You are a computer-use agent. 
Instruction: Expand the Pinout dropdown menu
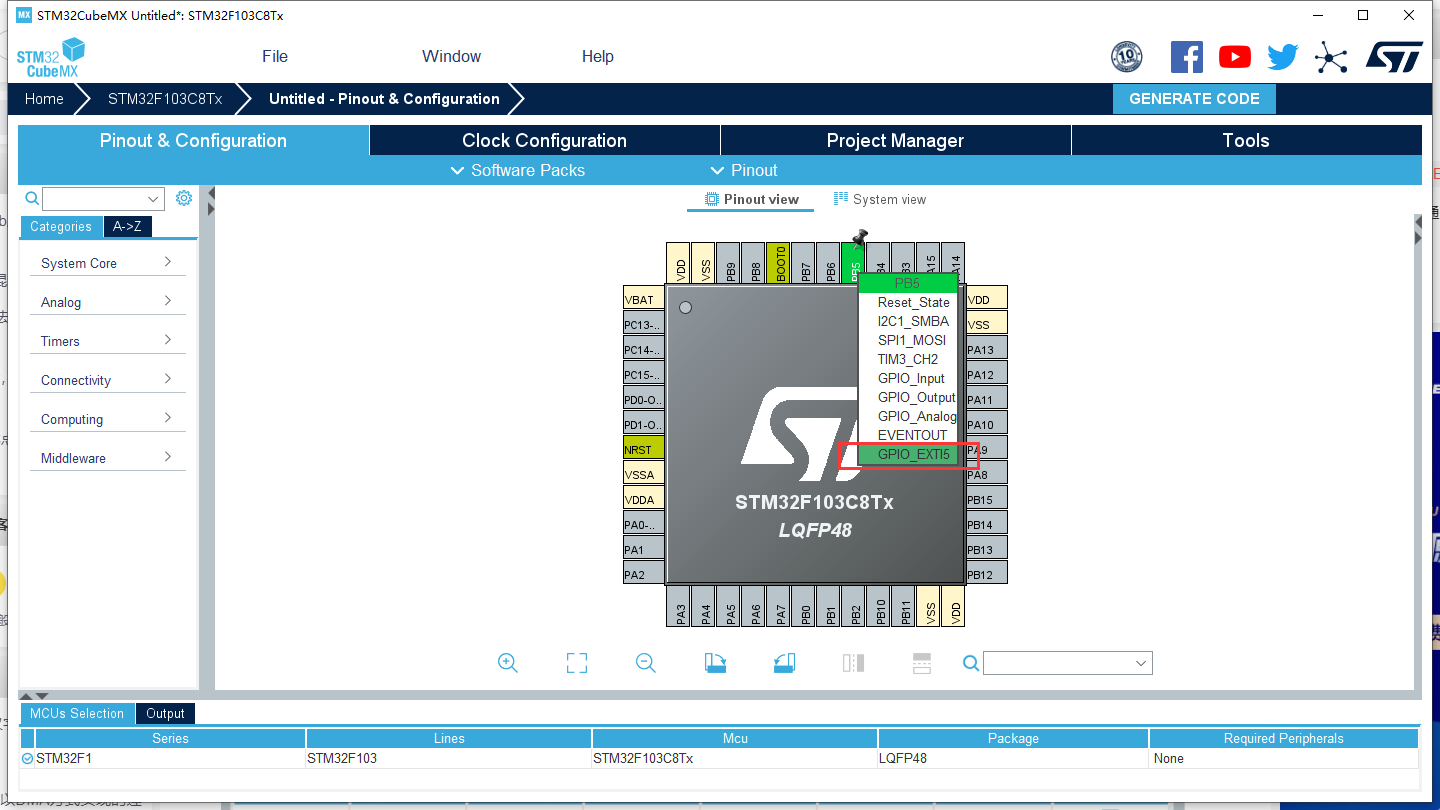[x=743, y=170]
